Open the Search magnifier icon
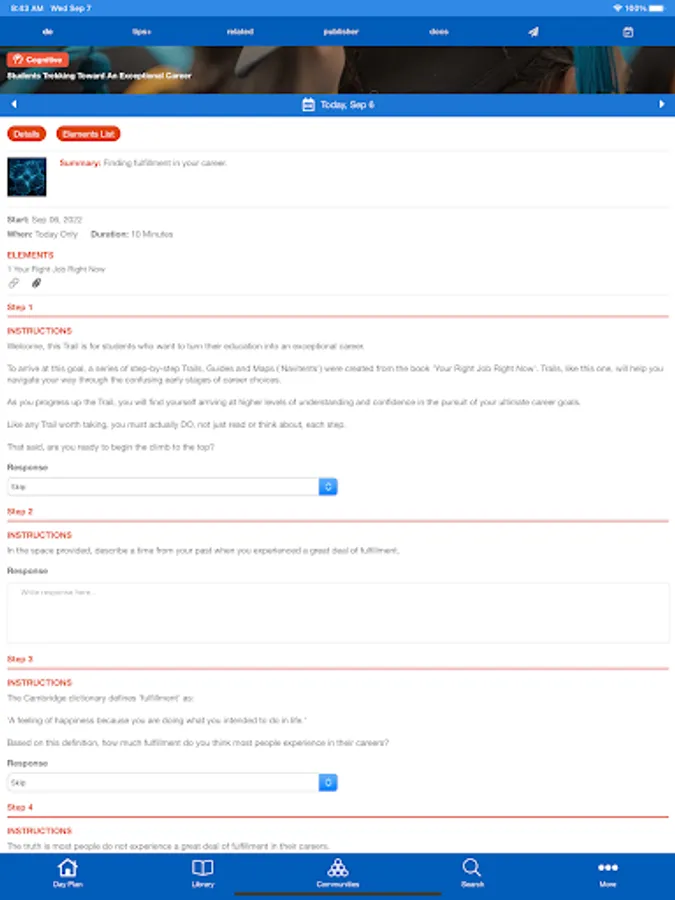 pyautogui.click(x=472, y=867)
